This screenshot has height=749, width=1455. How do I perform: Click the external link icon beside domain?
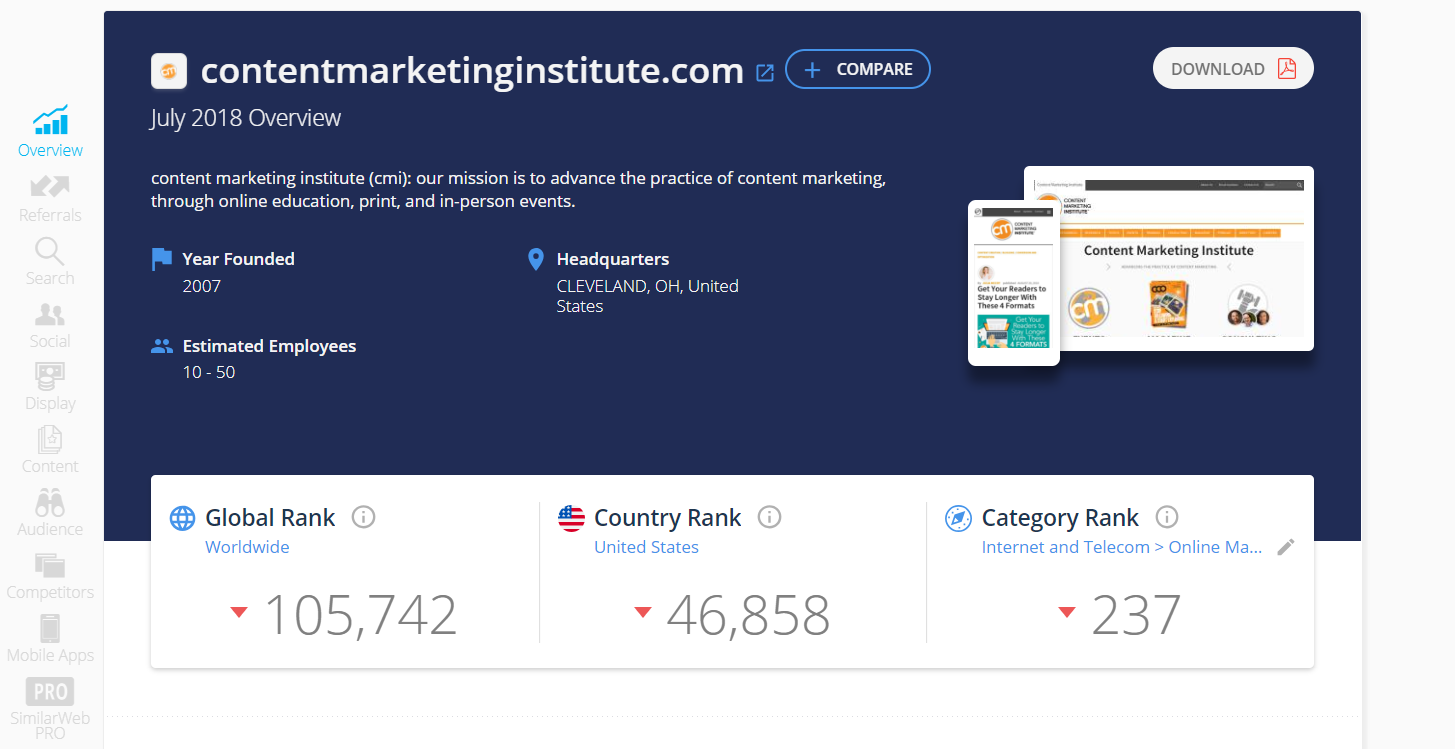coord(765,72)
